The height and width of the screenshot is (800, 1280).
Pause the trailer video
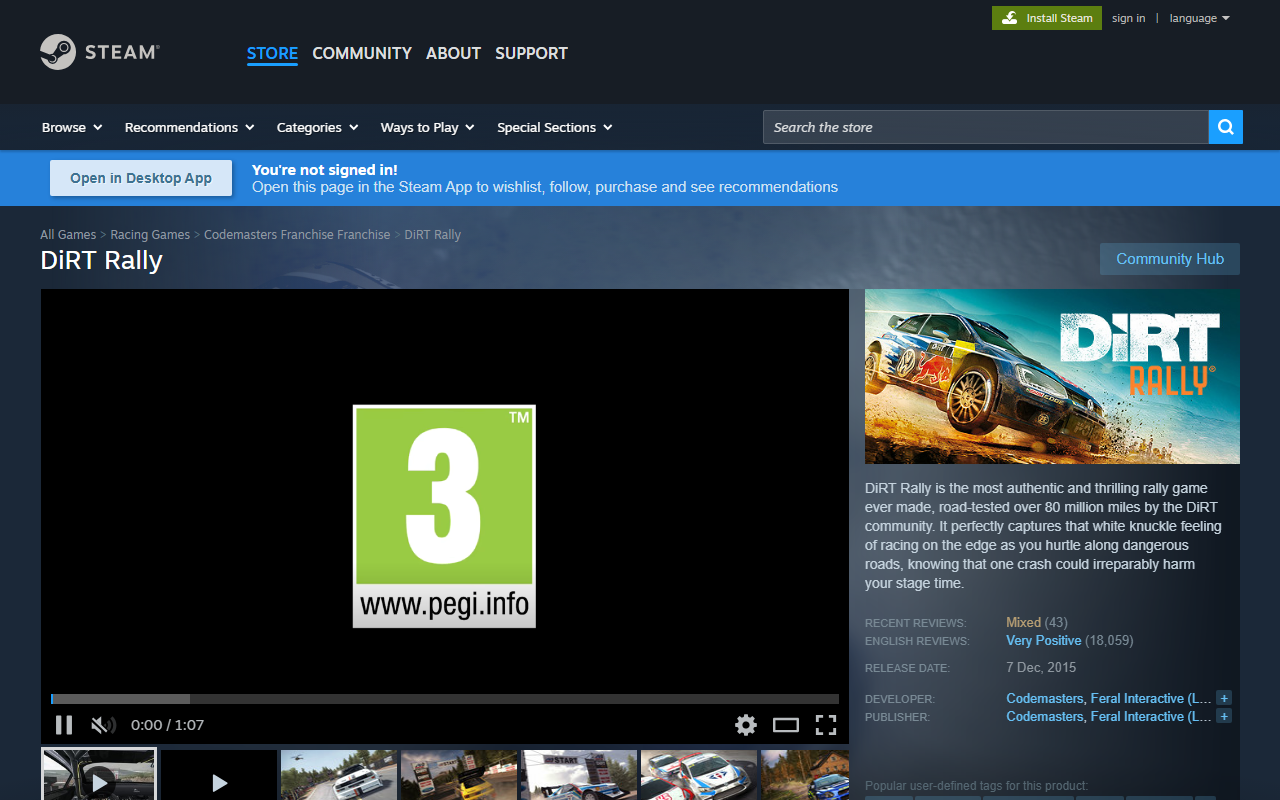(x=64, y=725)
